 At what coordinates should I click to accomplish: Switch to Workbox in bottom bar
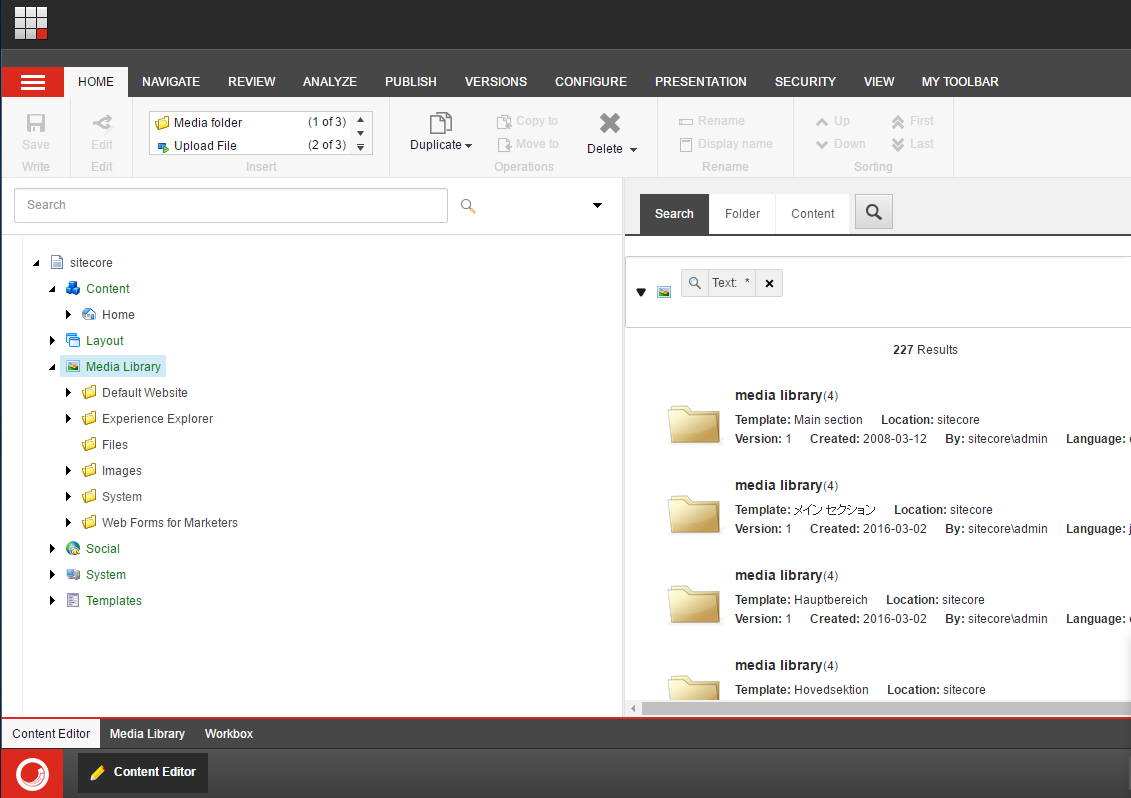(229, 734)
